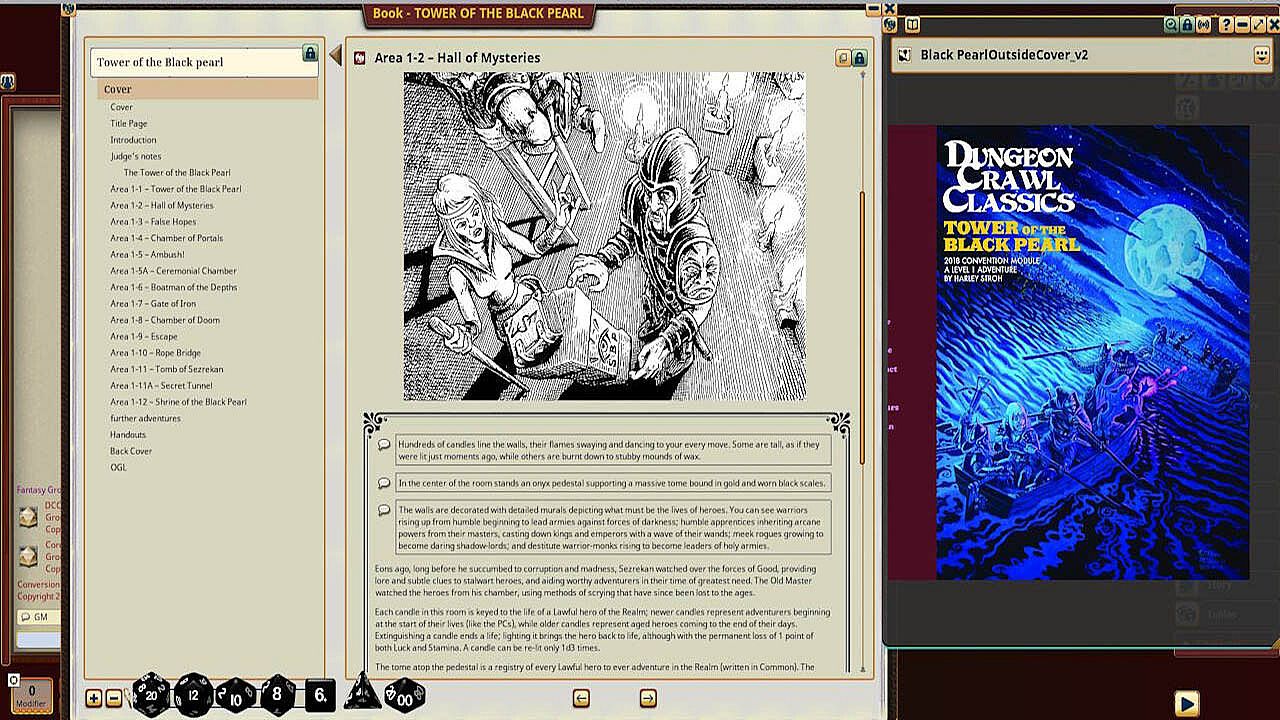Open The Tower of the Black Pearl entry
The height and width of the screenshot is (720, 1280).
pyautogui.click(x=177, y=172)
